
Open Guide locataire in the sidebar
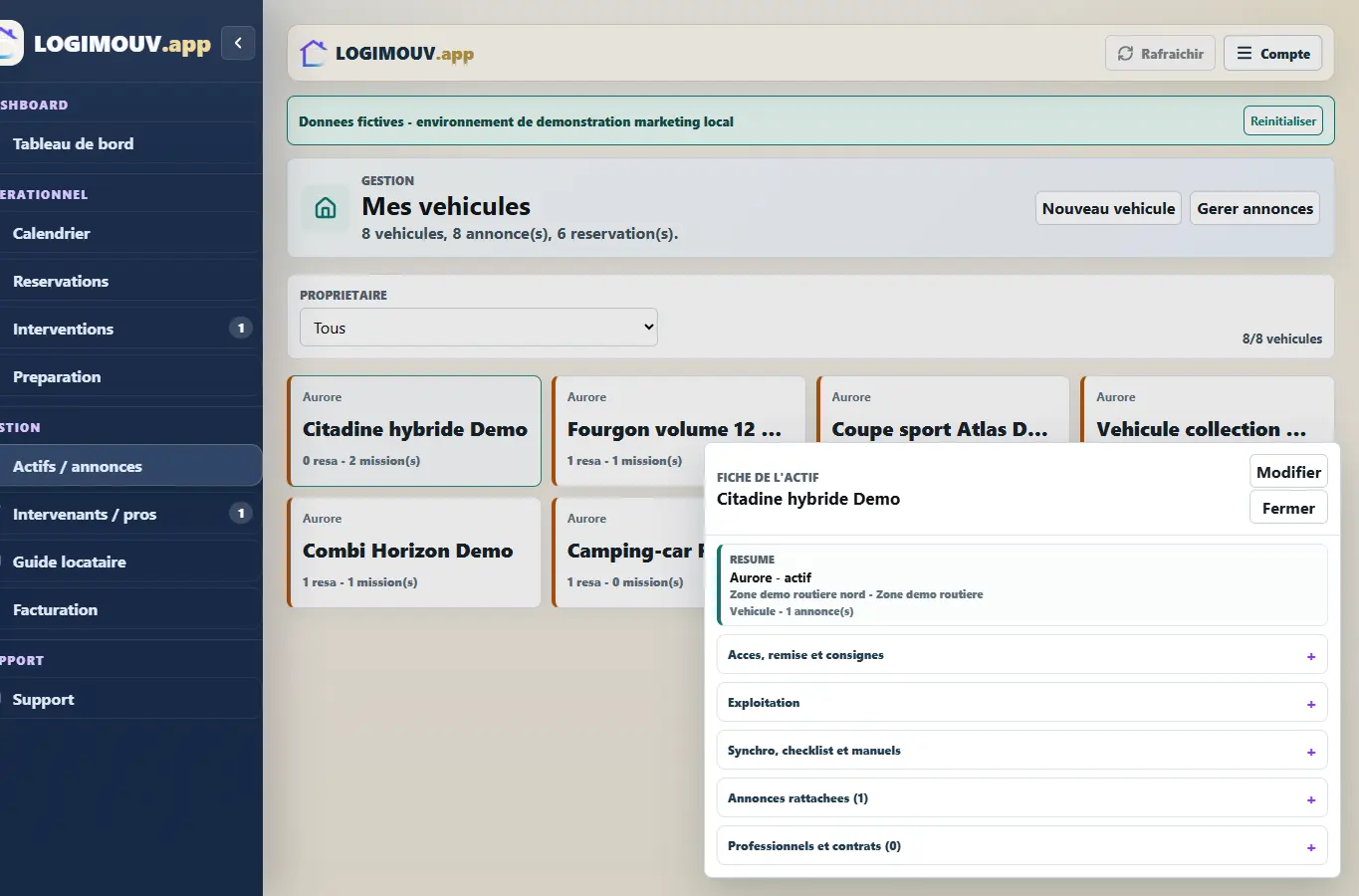pyautogui.click(x=129, y=561)
